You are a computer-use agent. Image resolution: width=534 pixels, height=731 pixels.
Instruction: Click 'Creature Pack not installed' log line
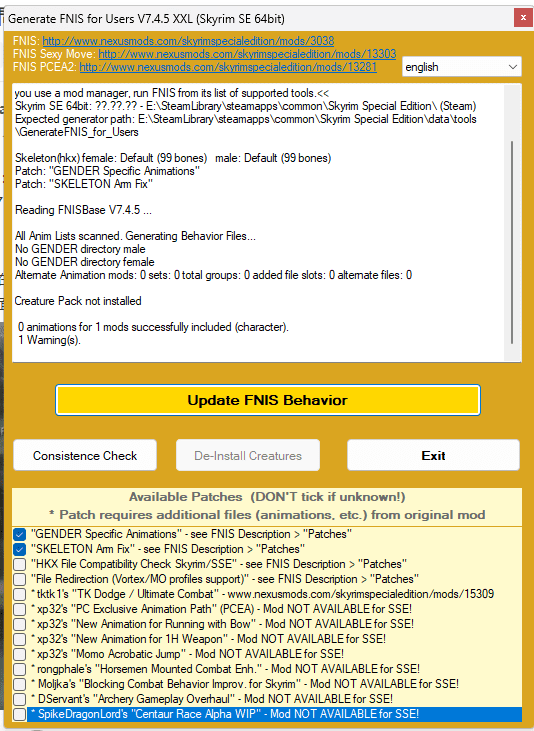[x=78, y=301]
